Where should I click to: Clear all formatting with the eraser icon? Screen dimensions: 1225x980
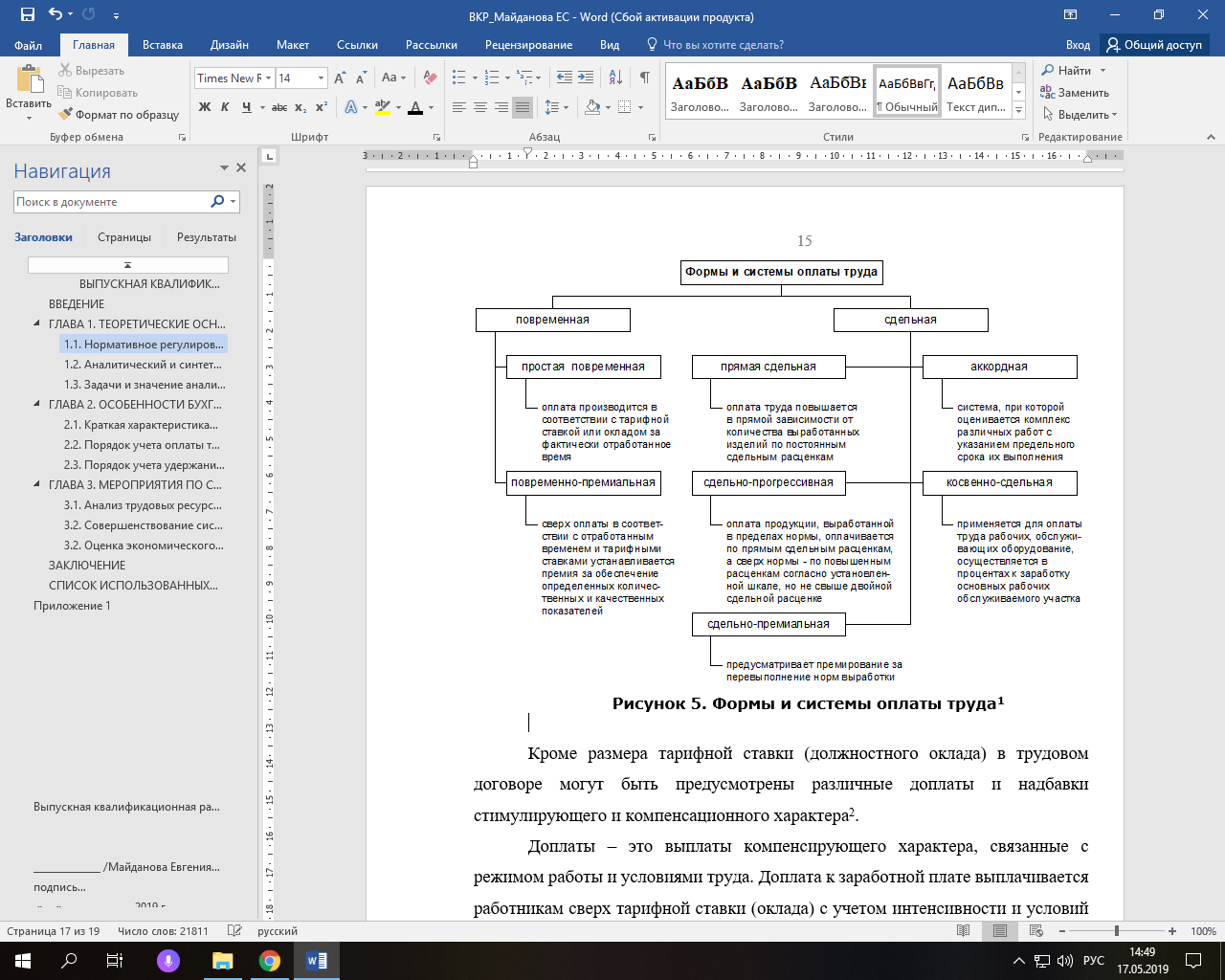(x=430, y=78)
